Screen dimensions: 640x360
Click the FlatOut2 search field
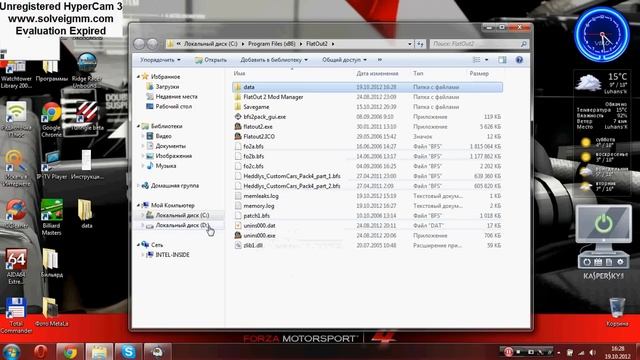478,44
